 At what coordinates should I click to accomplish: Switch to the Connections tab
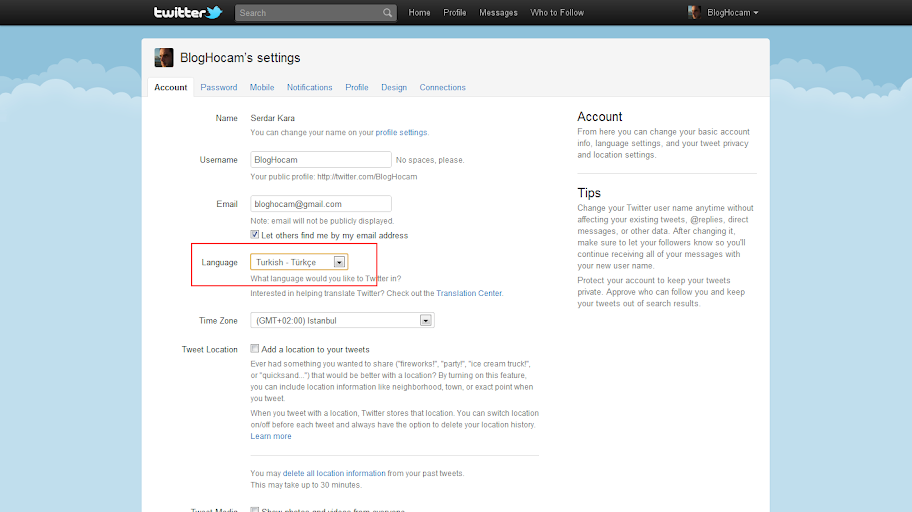(x=443, y=87)
